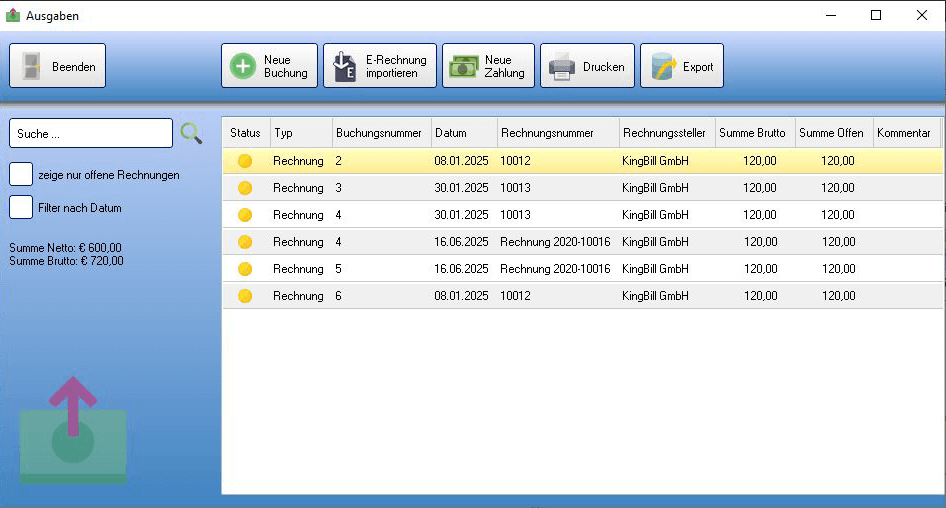946x508 pixels.
Task: Click KingBill GmbH in booking 6 row
Action: [x=655, y=296]
